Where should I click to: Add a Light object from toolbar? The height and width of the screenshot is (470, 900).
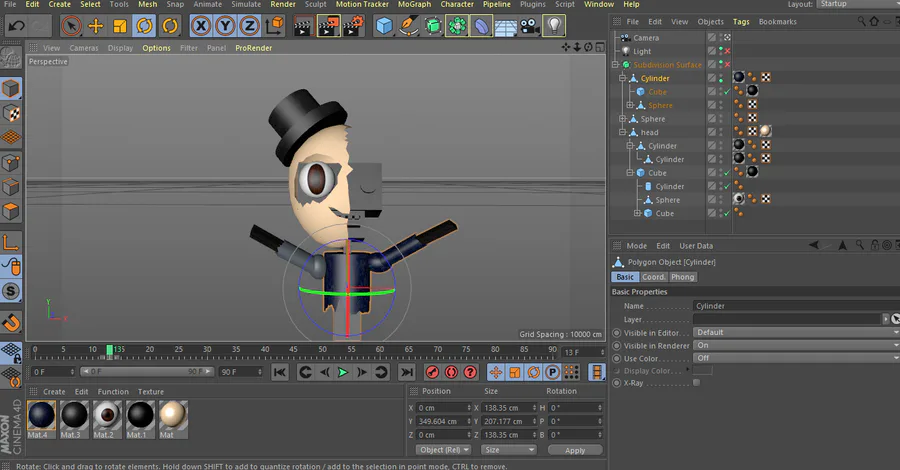(554, 26)
